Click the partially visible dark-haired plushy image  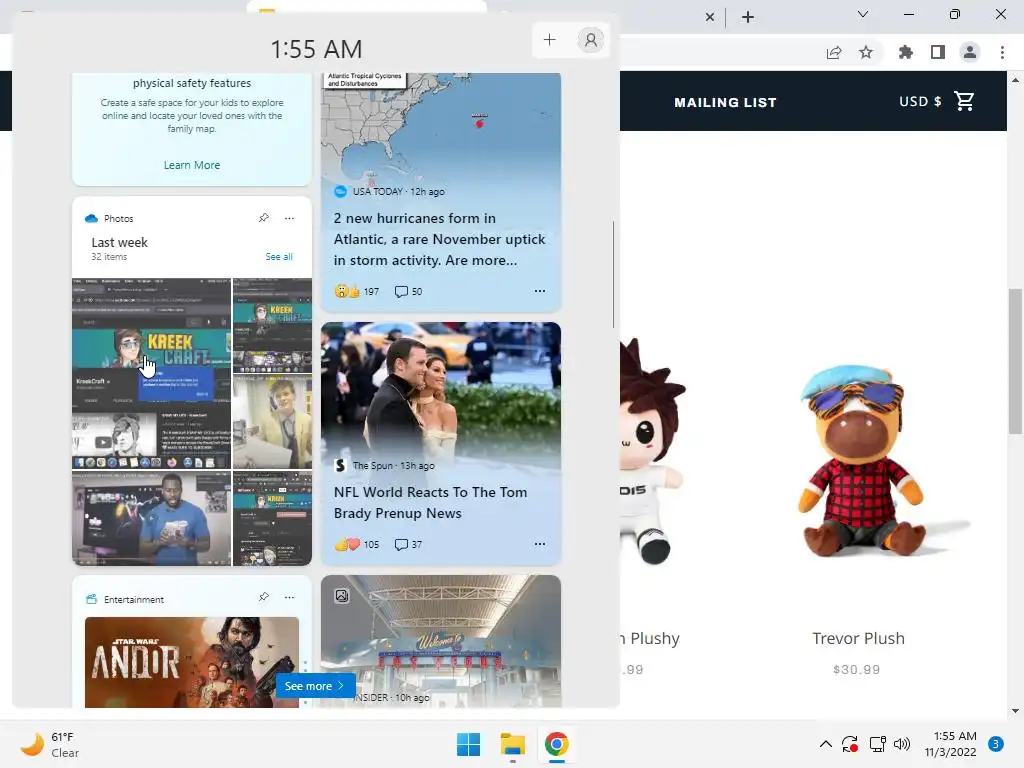pos(651,451)
